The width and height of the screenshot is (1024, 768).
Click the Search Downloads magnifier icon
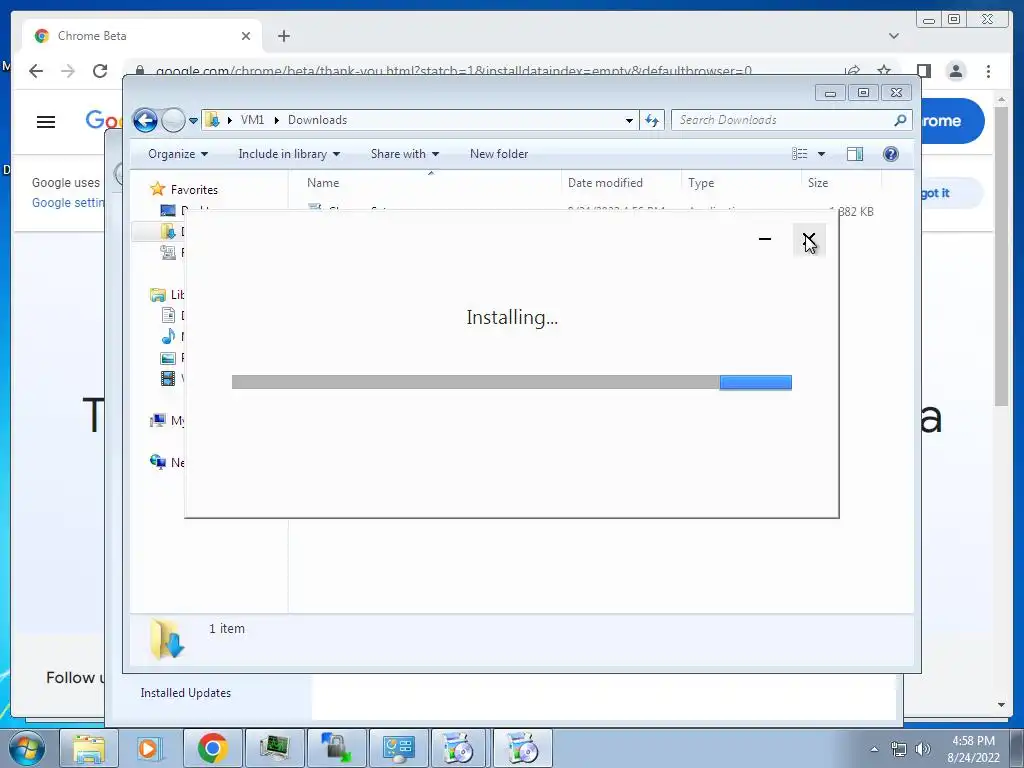tap(900, 120)
